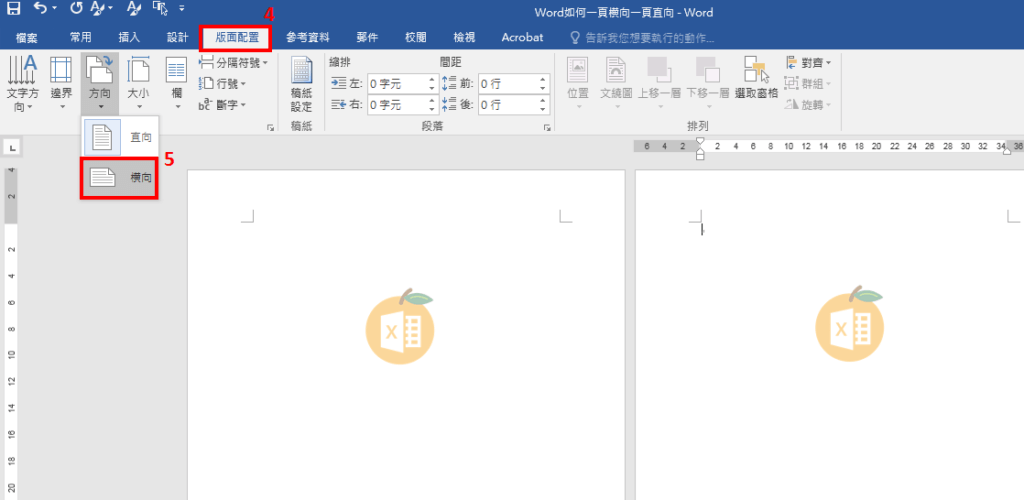The image size is (1024, 500).
Task: Click the 大小 page size icon
Action: pyautogui.click(x=138, y=82)
